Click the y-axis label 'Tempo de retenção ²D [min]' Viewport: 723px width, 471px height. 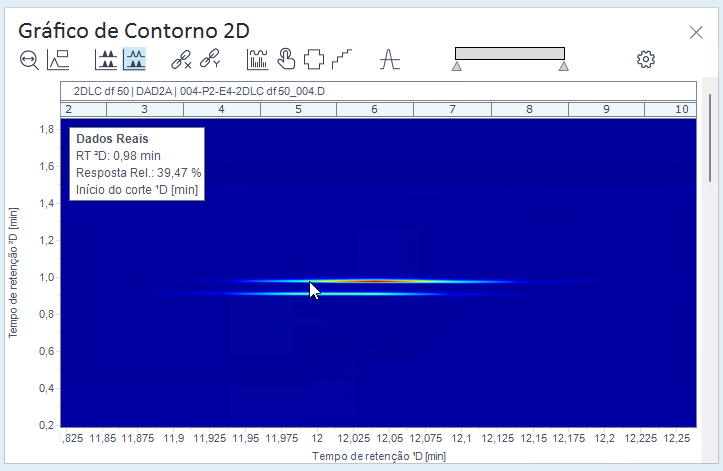13,273
